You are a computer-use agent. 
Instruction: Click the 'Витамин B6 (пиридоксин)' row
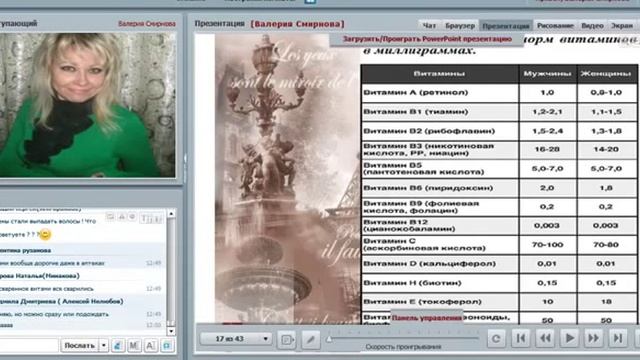coord(499,188)
